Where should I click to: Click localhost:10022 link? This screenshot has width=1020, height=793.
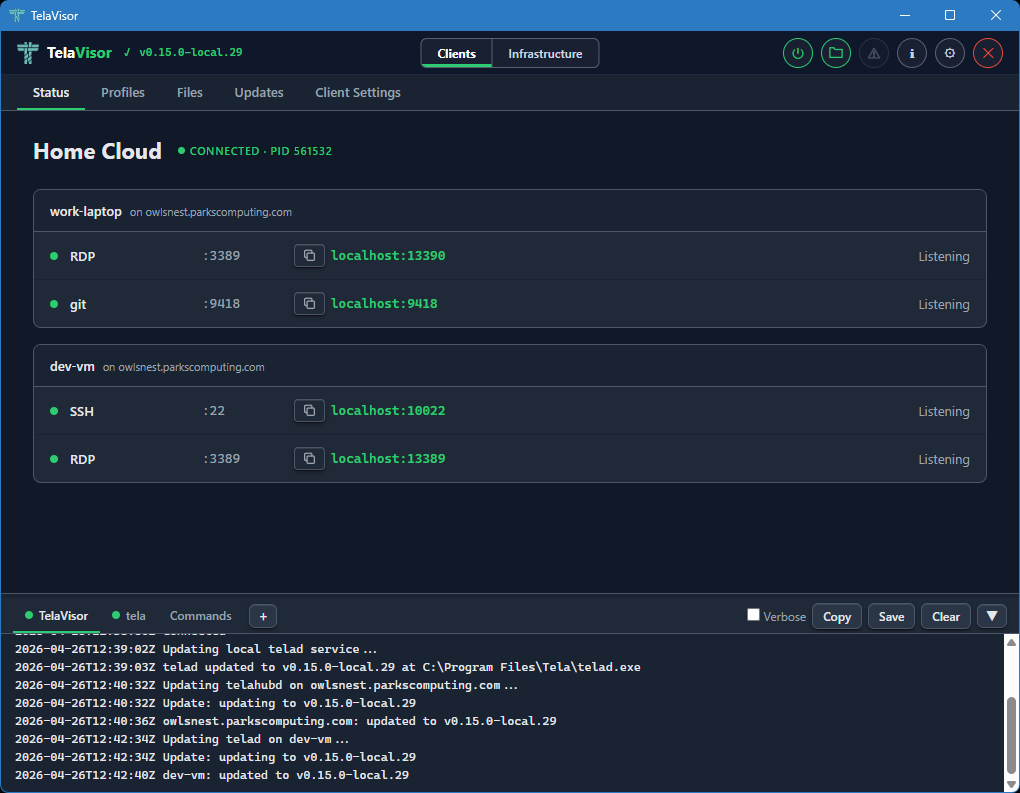pyautogui.click(x=388, y=410)
